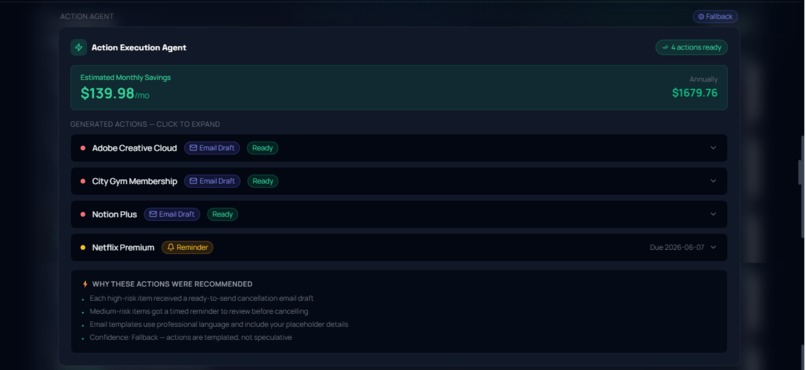Click the Confidence: Fallback bullet
Screen dimensions: 806x370
pos(191,338)
